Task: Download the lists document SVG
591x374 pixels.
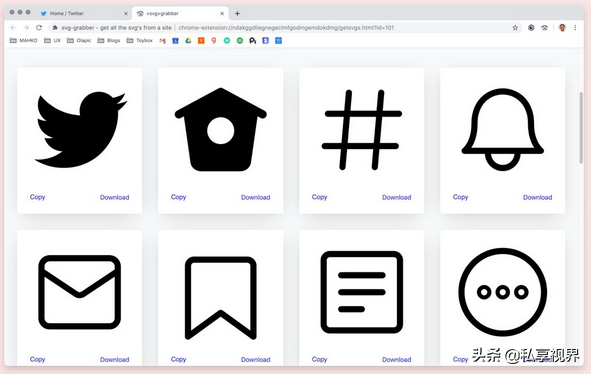Action: pyautogui.click(x=397, y=360)
